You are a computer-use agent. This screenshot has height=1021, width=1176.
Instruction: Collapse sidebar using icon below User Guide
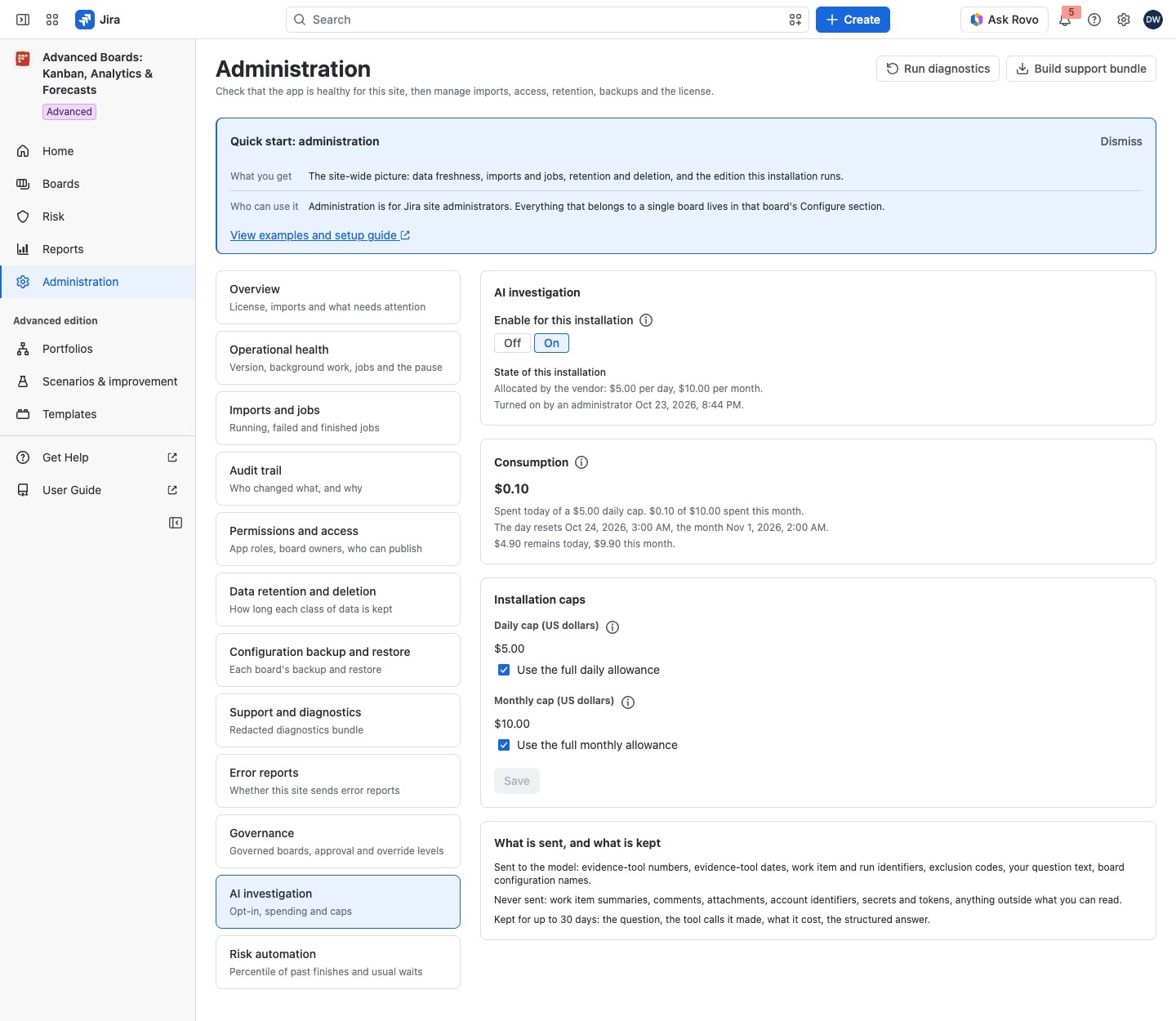click(x=176, y=523)
